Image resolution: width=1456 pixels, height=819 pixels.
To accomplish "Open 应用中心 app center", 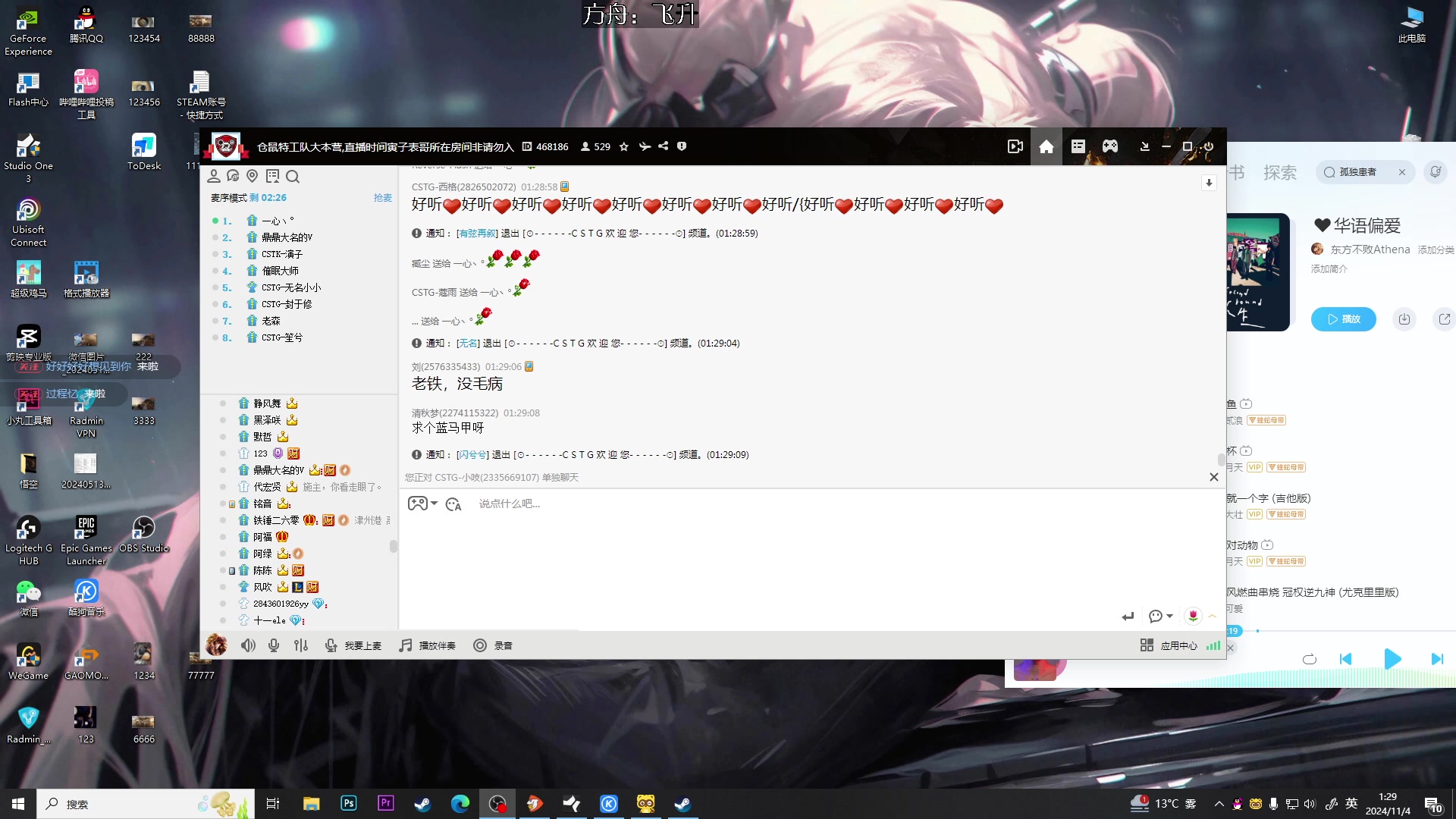I will [1169, 645].
